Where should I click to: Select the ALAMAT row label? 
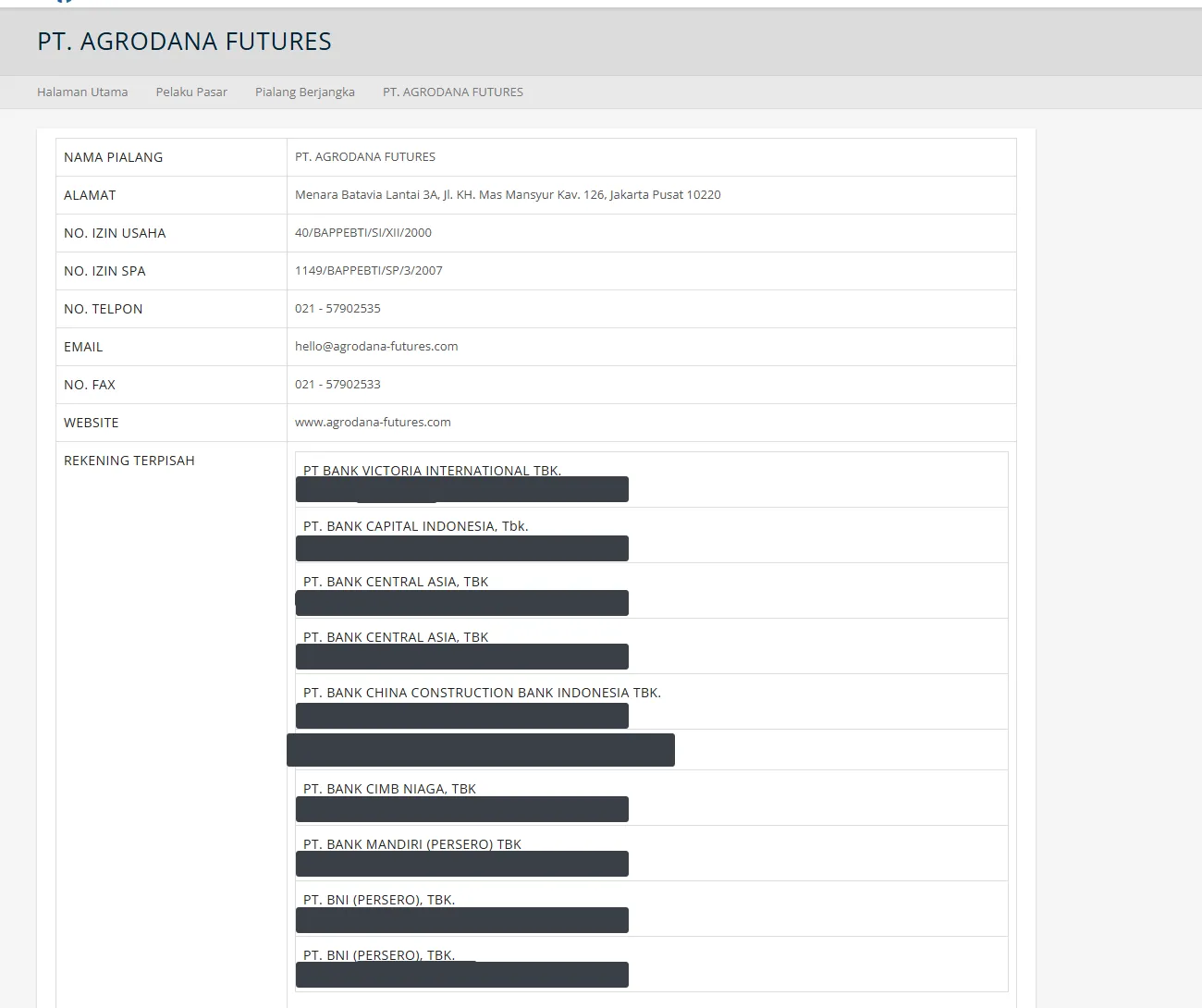(x=90, y=195)
